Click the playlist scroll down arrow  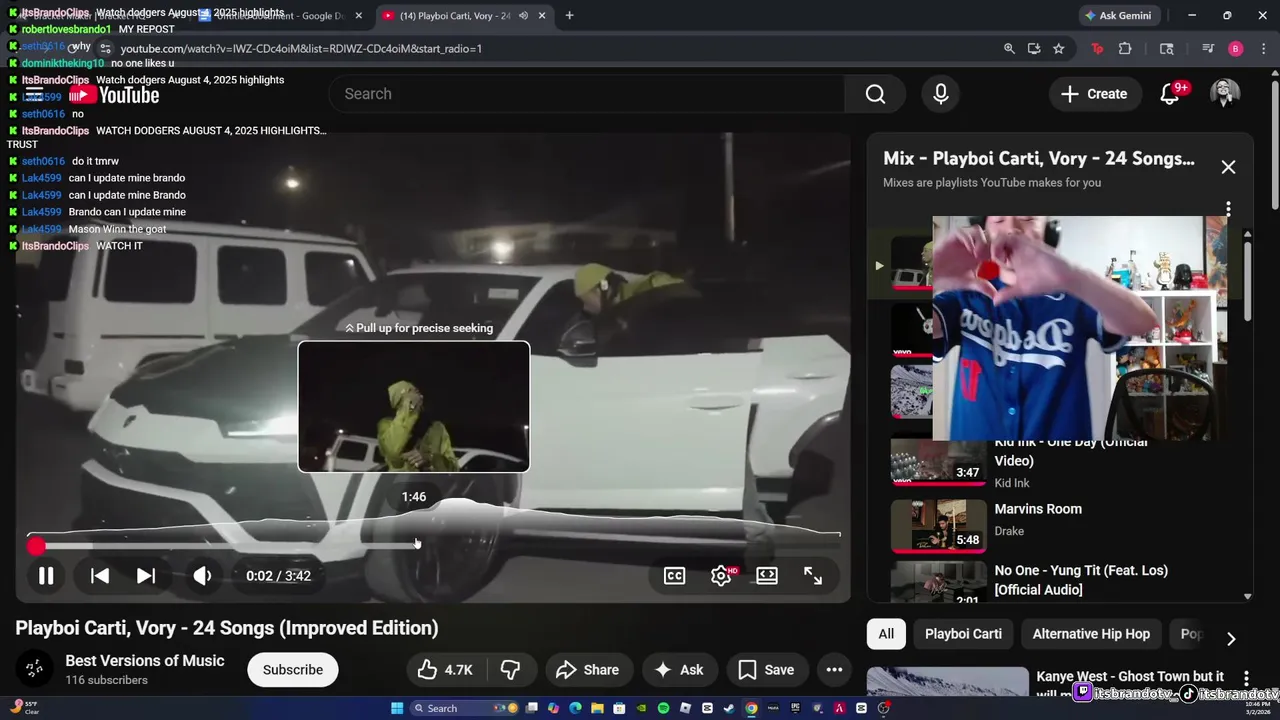(x=1247, y=597)
